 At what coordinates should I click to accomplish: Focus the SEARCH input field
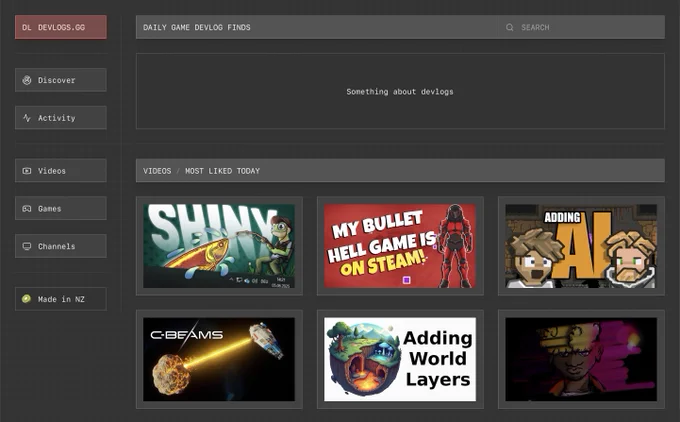(x=581, y=27)
